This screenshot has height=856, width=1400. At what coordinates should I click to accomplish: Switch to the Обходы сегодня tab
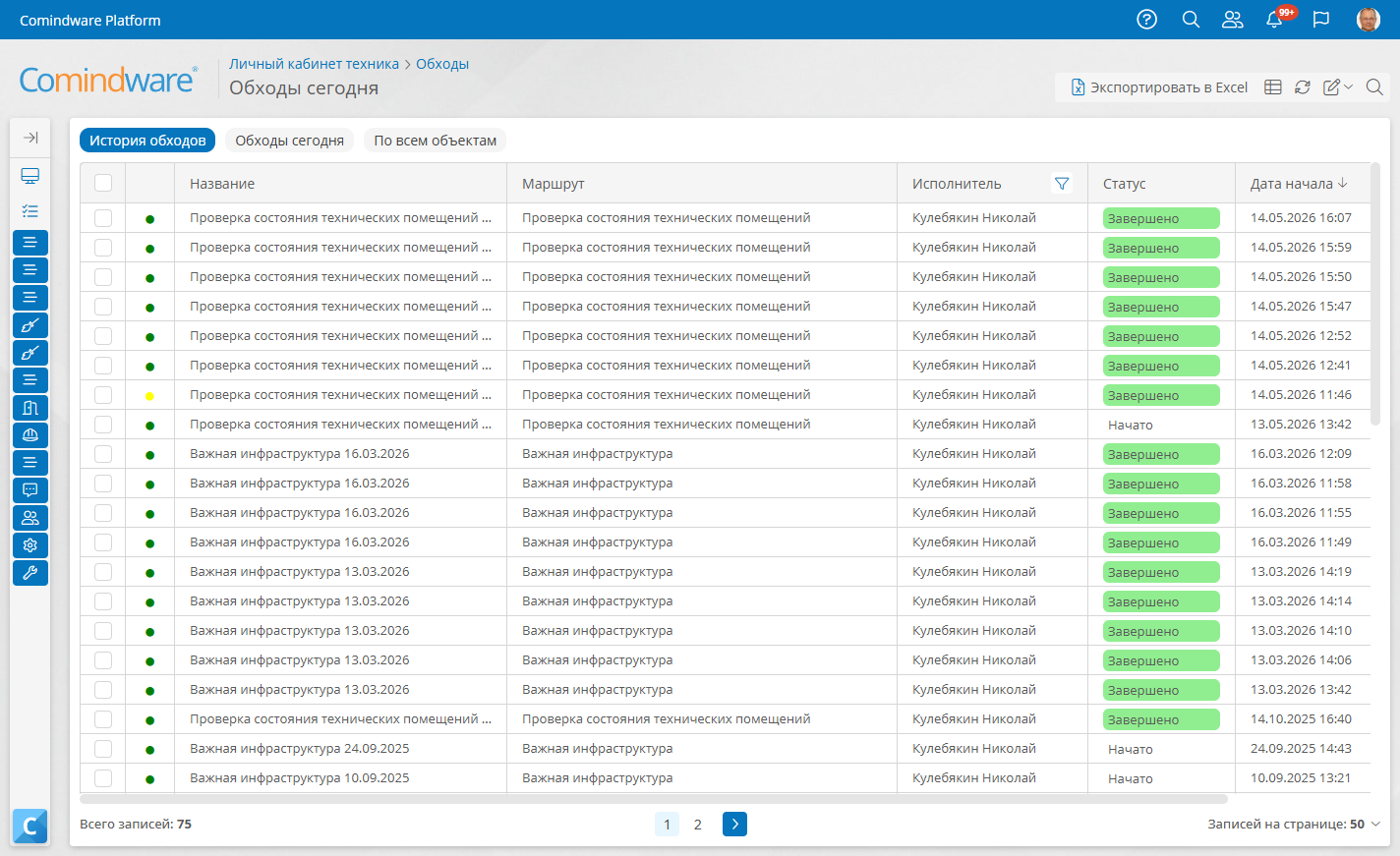(289, 141)
